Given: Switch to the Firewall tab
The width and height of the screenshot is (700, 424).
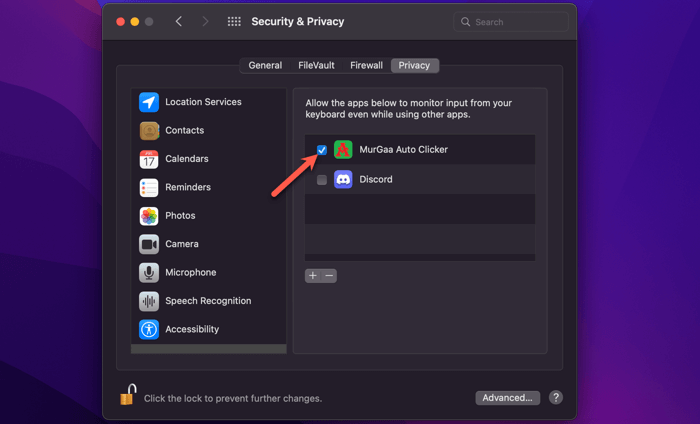Looking at the screenshot, I should 367,66.
